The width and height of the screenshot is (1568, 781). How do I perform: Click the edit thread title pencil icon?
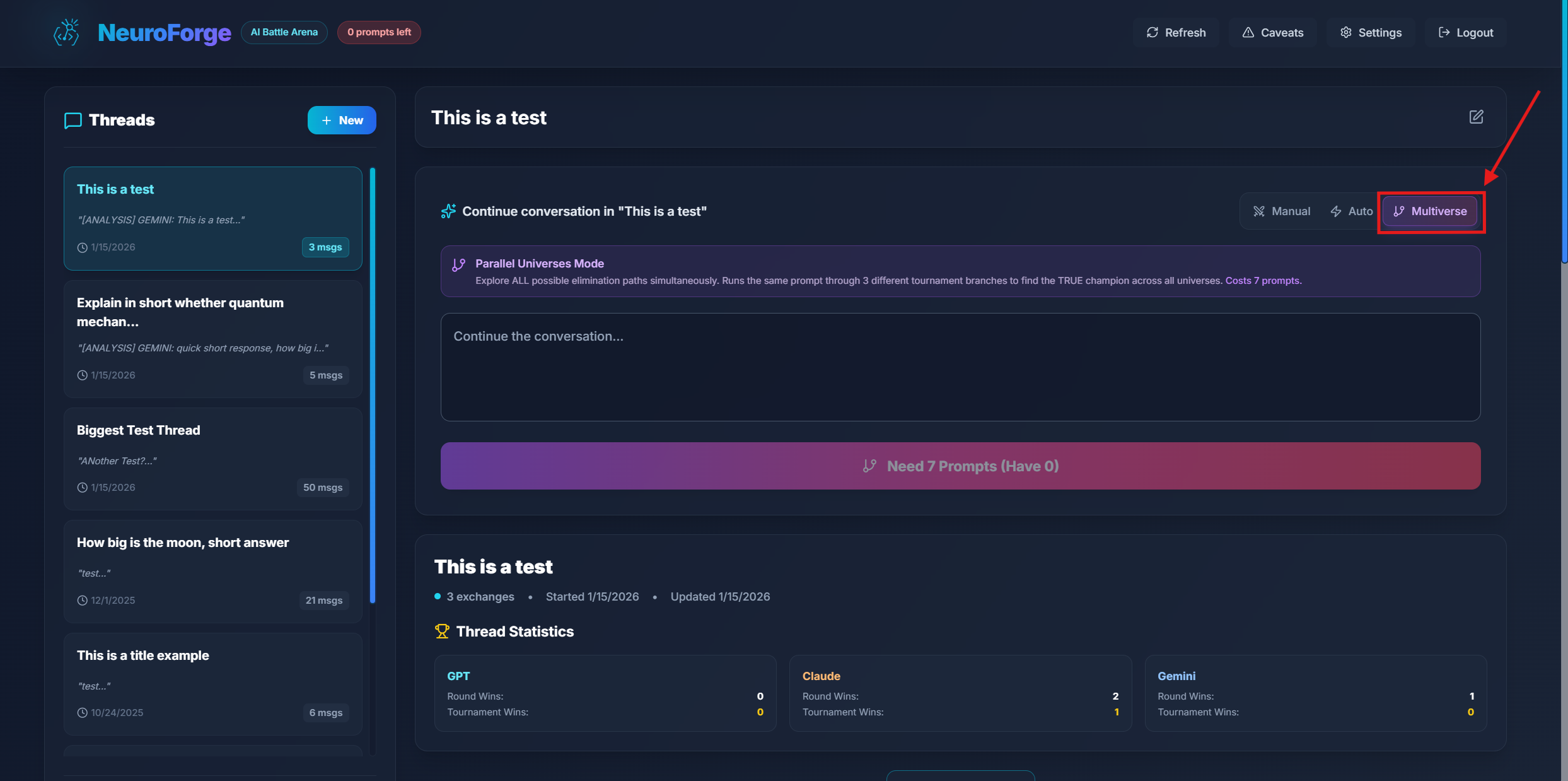click(x=1476, y=117)
